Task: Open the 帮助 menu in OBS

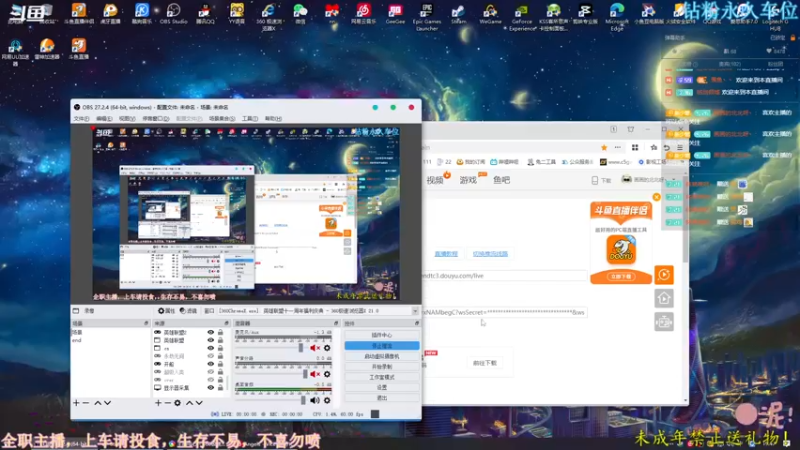Action: coord(273,118)
